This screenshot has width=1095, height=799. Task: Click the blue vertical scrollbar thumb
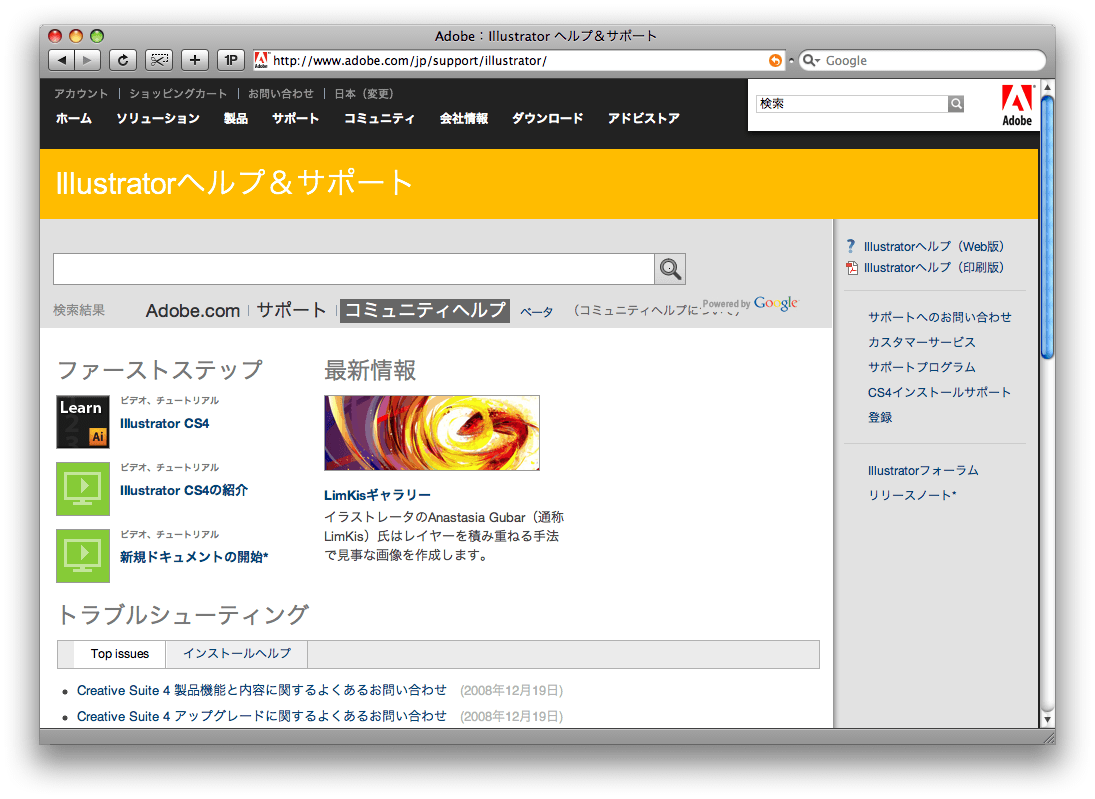tap(1047, 227)
